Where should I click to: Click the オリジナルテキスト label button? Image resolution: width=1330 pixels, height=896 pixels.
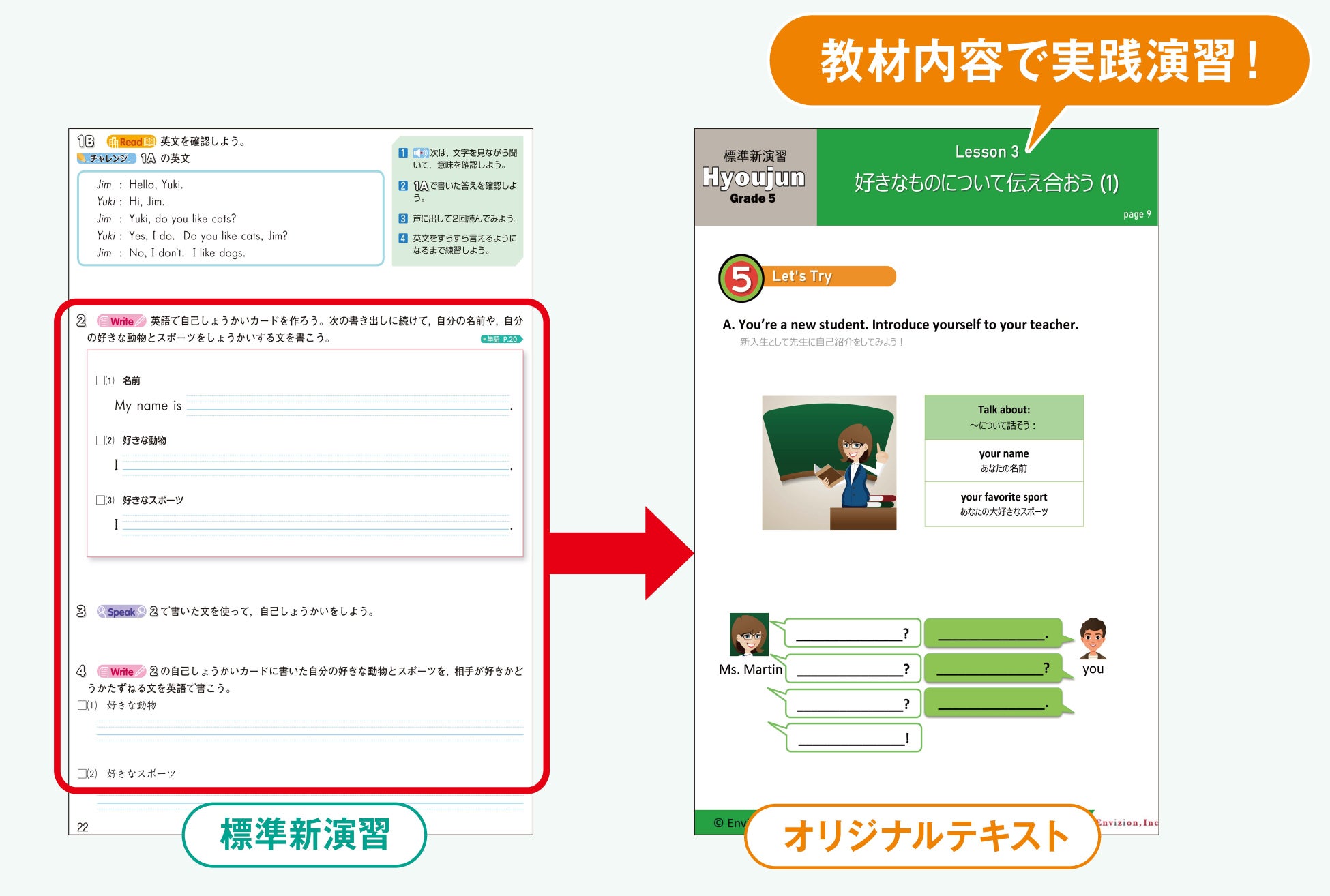click(923, 836)
